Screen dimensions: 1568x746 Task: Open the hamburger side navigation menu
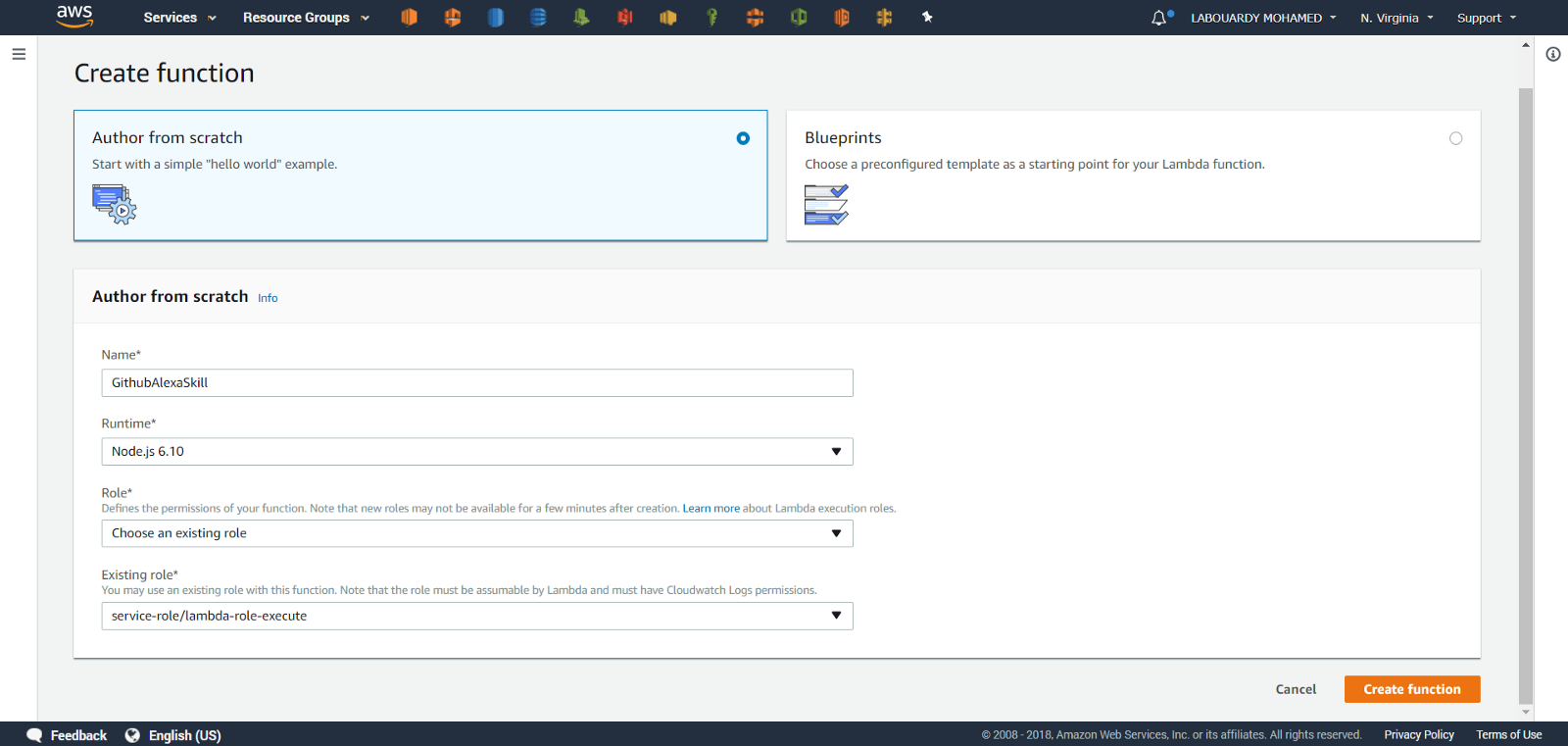[19, 54]
